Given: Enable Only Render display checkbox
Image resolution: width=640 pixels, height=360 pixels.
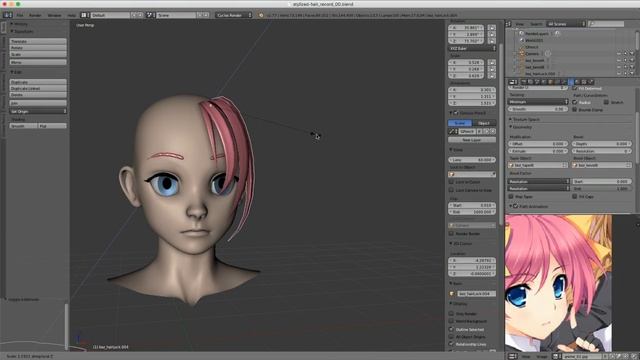Looking at the screenshot, I should 451,313.
